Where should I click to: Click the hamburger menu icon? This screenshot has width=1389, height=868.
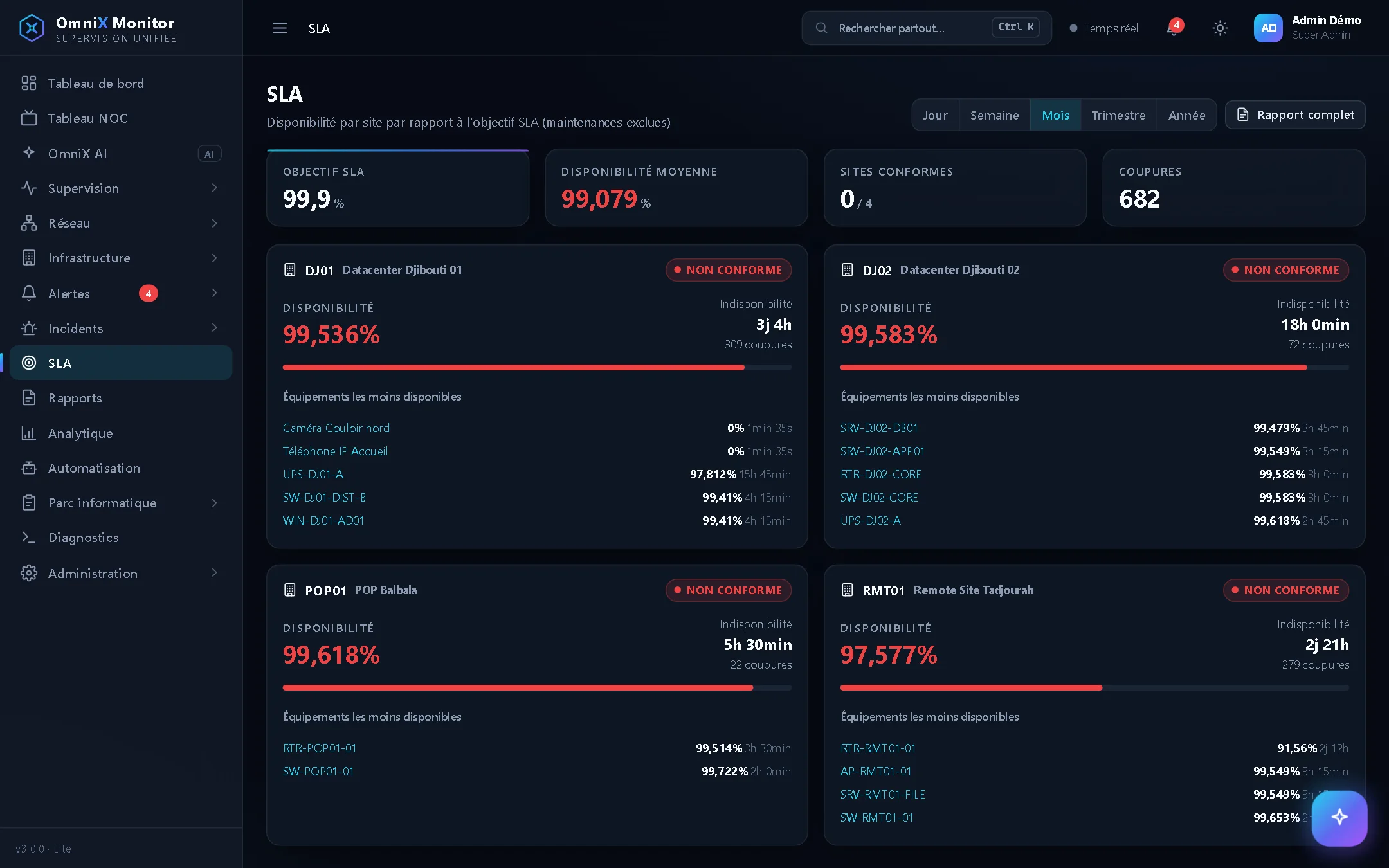click(280, 28)
